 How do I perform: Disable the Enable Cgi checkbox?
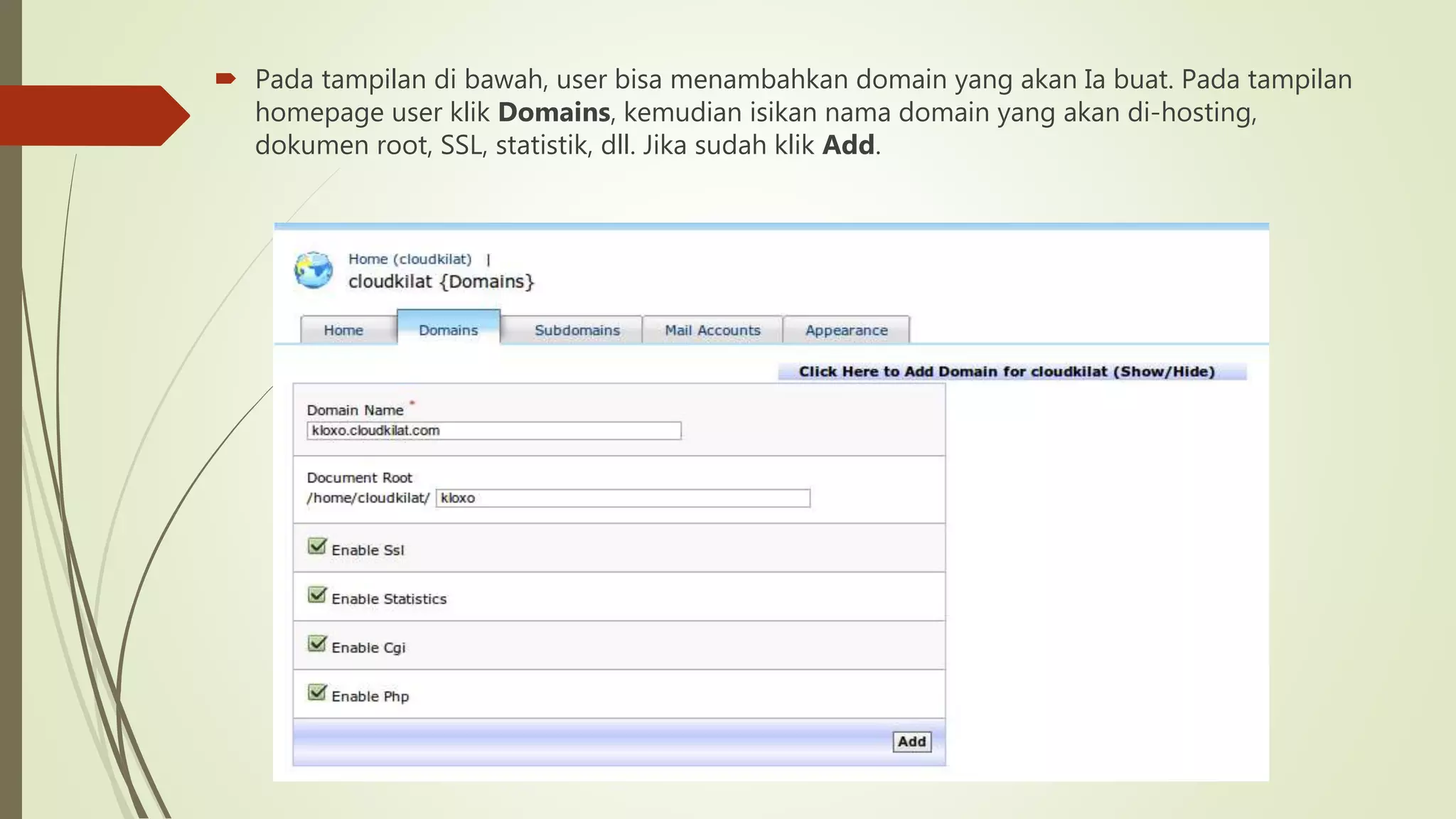(317, 644)
